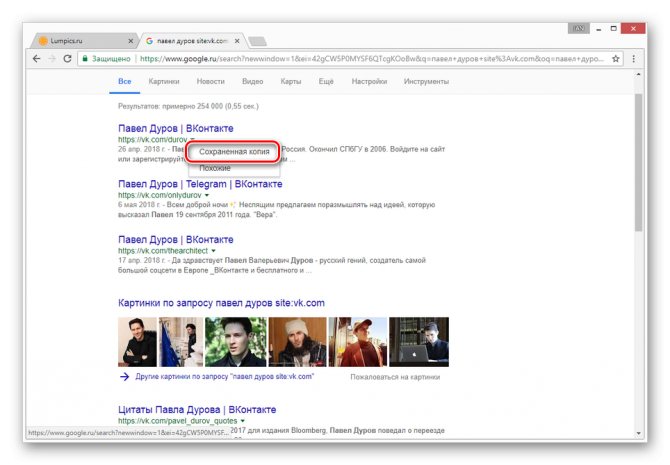Open a new tab with the new-tab button
Viewport: 670px width, 465px height.
coord(257,41)
